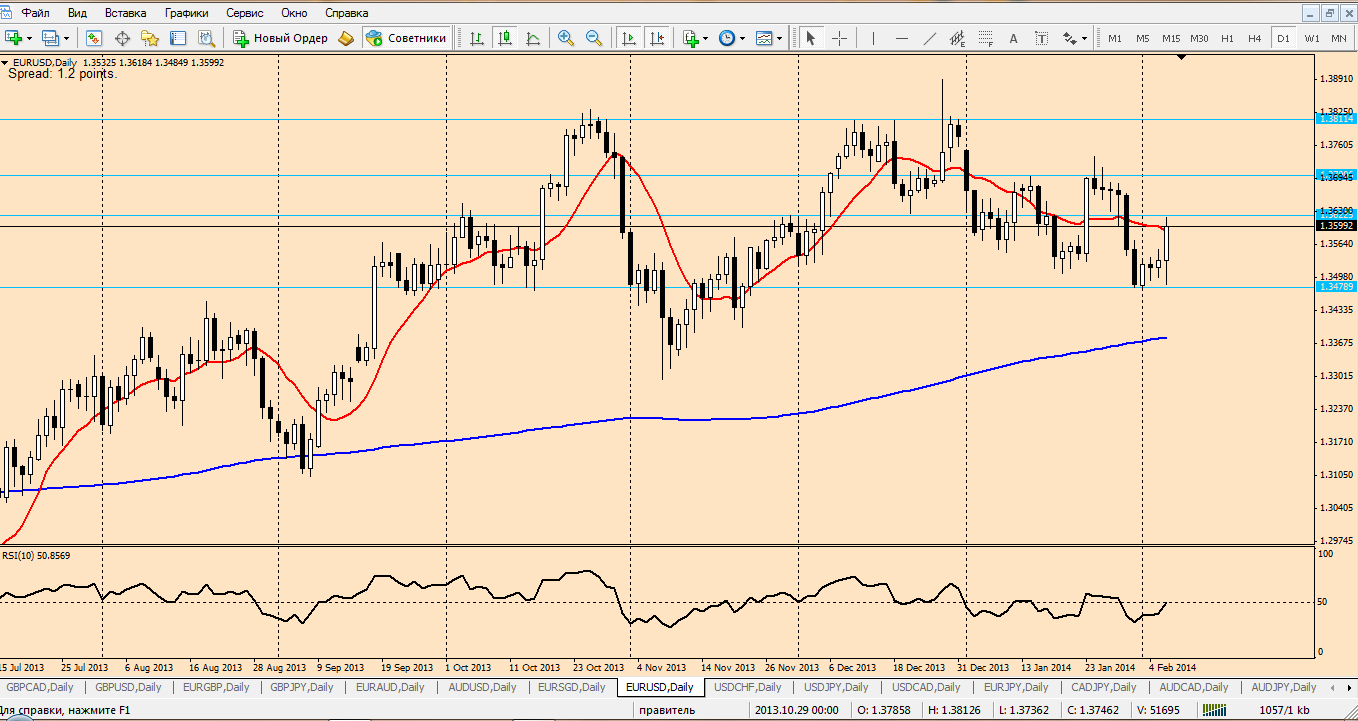
Task: Switch timeframe to H1
Action: tap(1227, 38)
